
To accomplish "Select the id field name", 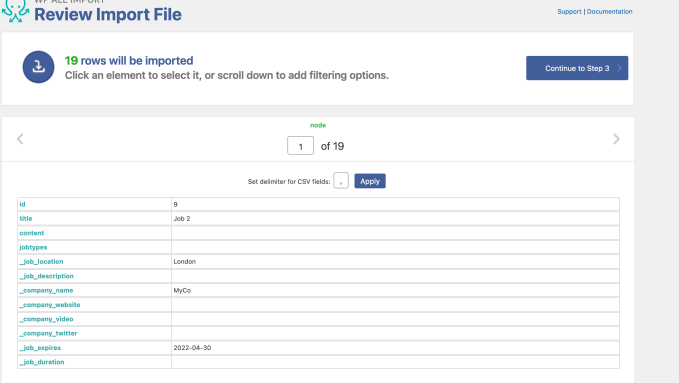I will [23, 204].
